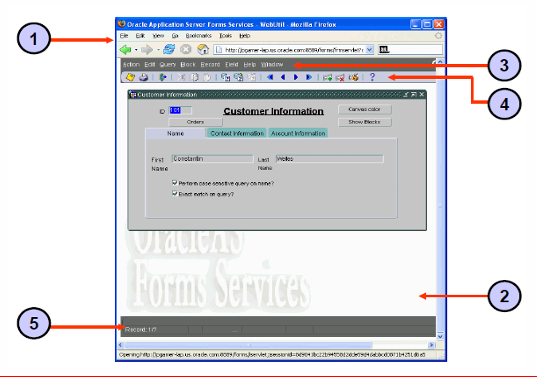The image size is (537, 377).
Task: Maximize the Customer Information inner window
Action: point(414,94)
